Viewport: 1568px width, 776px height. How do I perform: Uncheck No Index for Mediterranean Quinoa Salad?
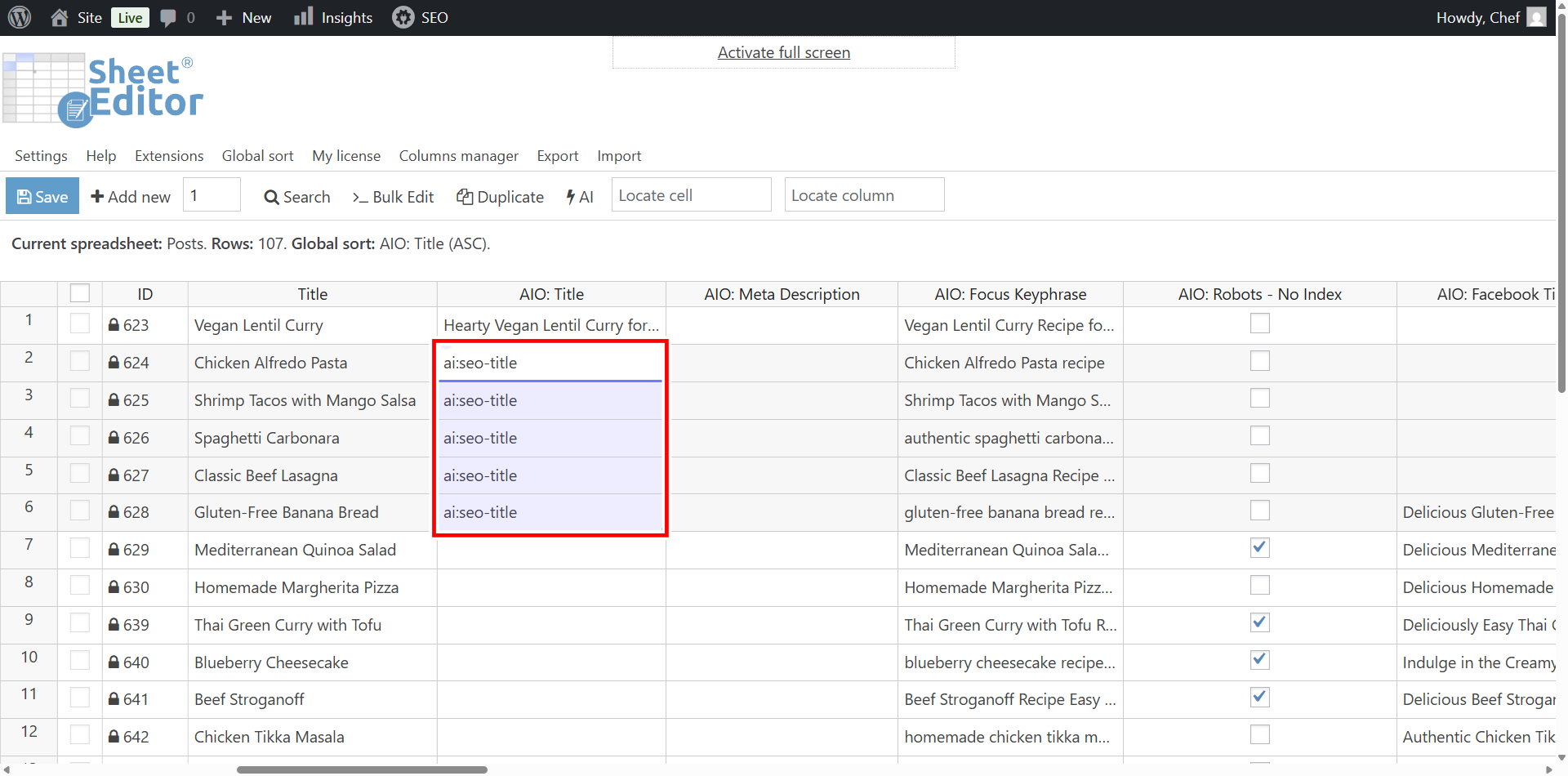[1259, 548]
